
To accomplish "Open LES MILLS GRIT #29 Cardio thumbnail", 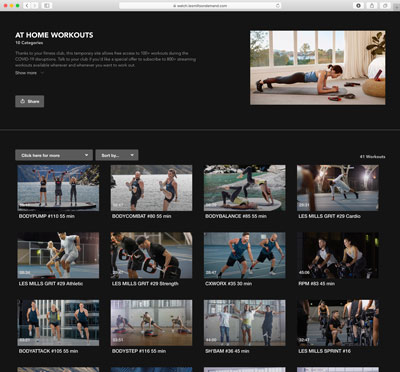I will pos(338,188).
